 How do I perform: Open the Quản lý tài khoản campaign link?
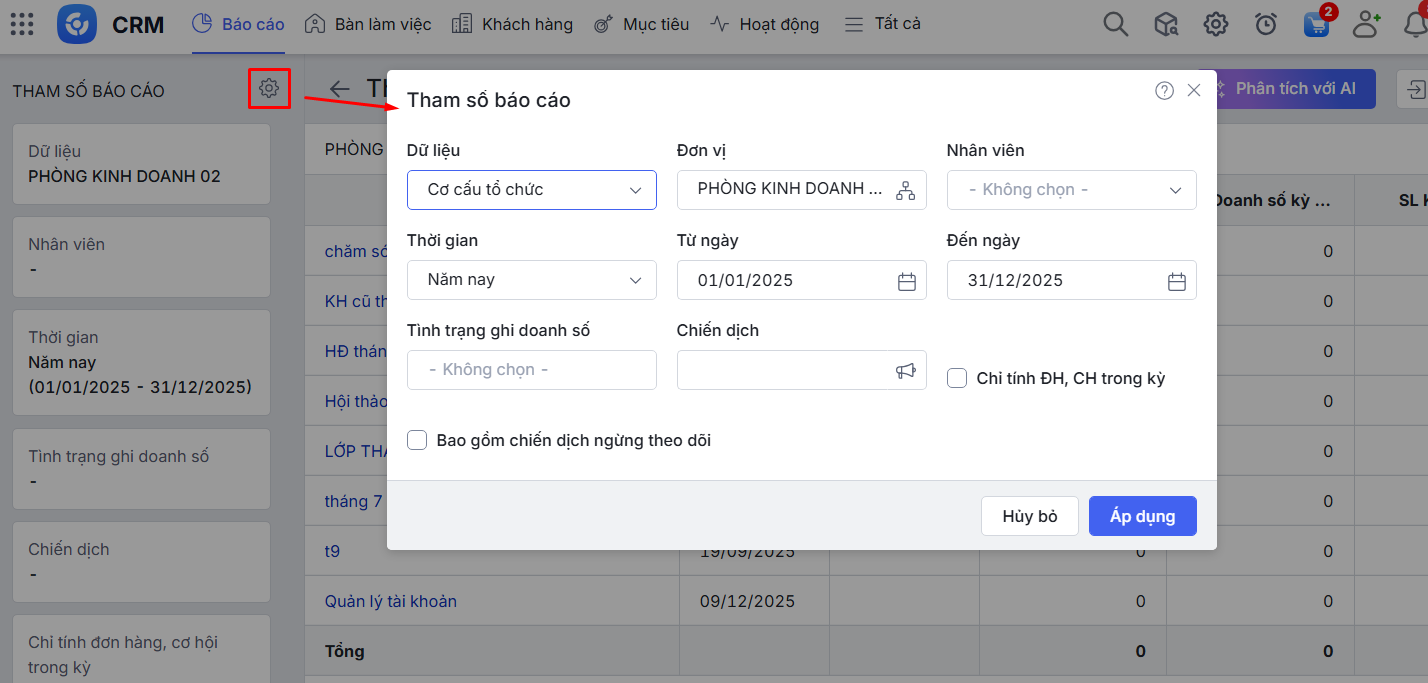391,601
